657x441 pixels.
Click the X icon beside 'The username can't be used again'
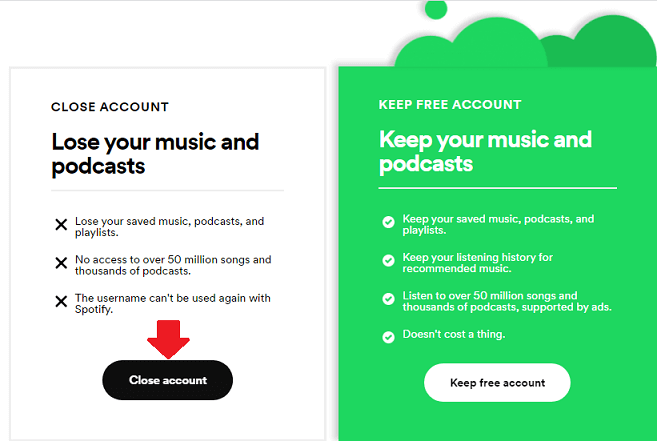[61, 301]
